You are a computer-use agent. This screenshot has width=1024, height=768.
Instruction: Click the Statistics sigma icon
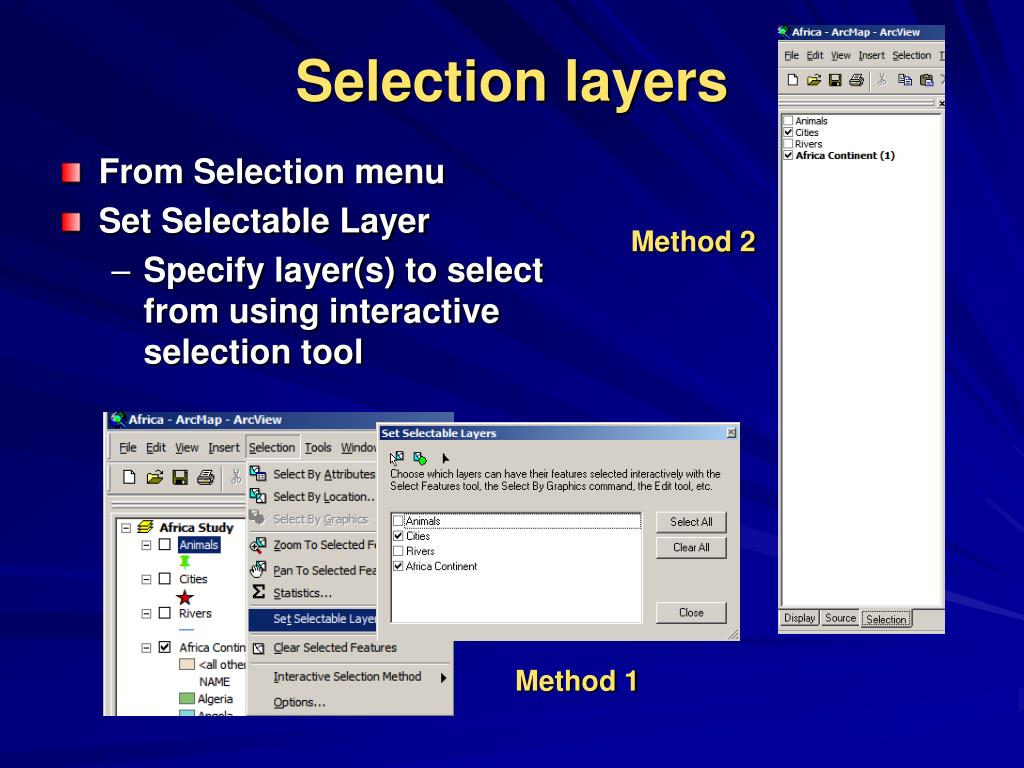(259, 592)
